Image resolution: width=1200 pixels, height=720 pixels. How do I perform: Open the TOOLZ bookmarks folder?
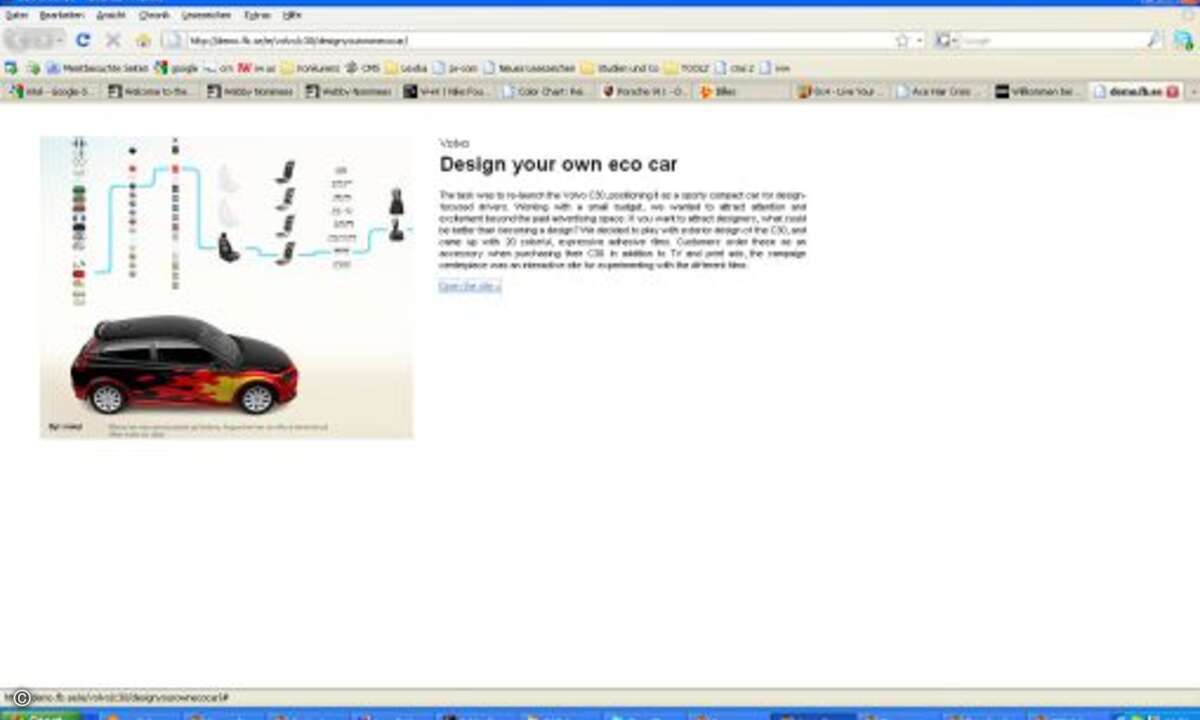point(687,68)
